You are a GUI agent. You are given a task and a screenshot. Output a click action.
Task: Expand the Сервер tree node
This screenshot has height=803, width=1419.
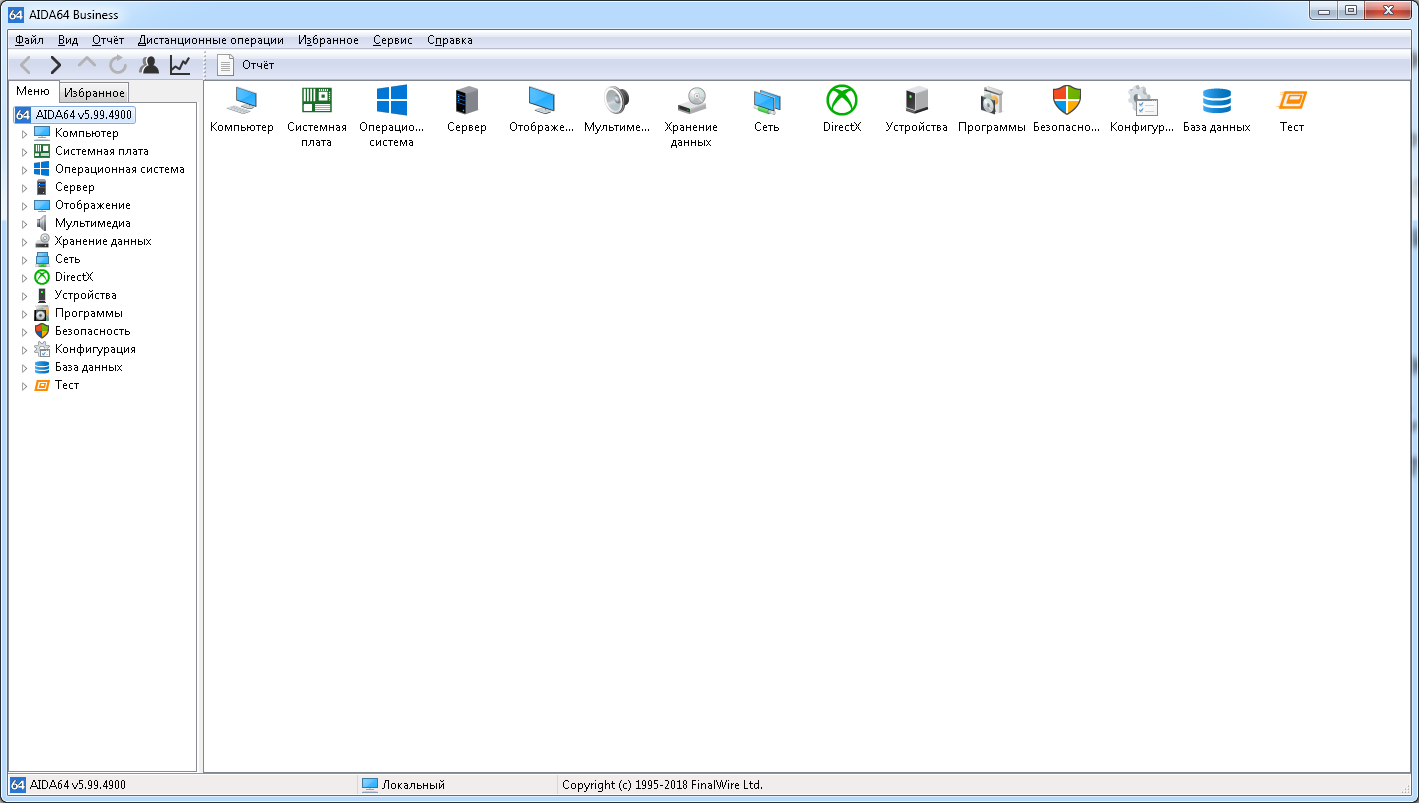[25, 187]
